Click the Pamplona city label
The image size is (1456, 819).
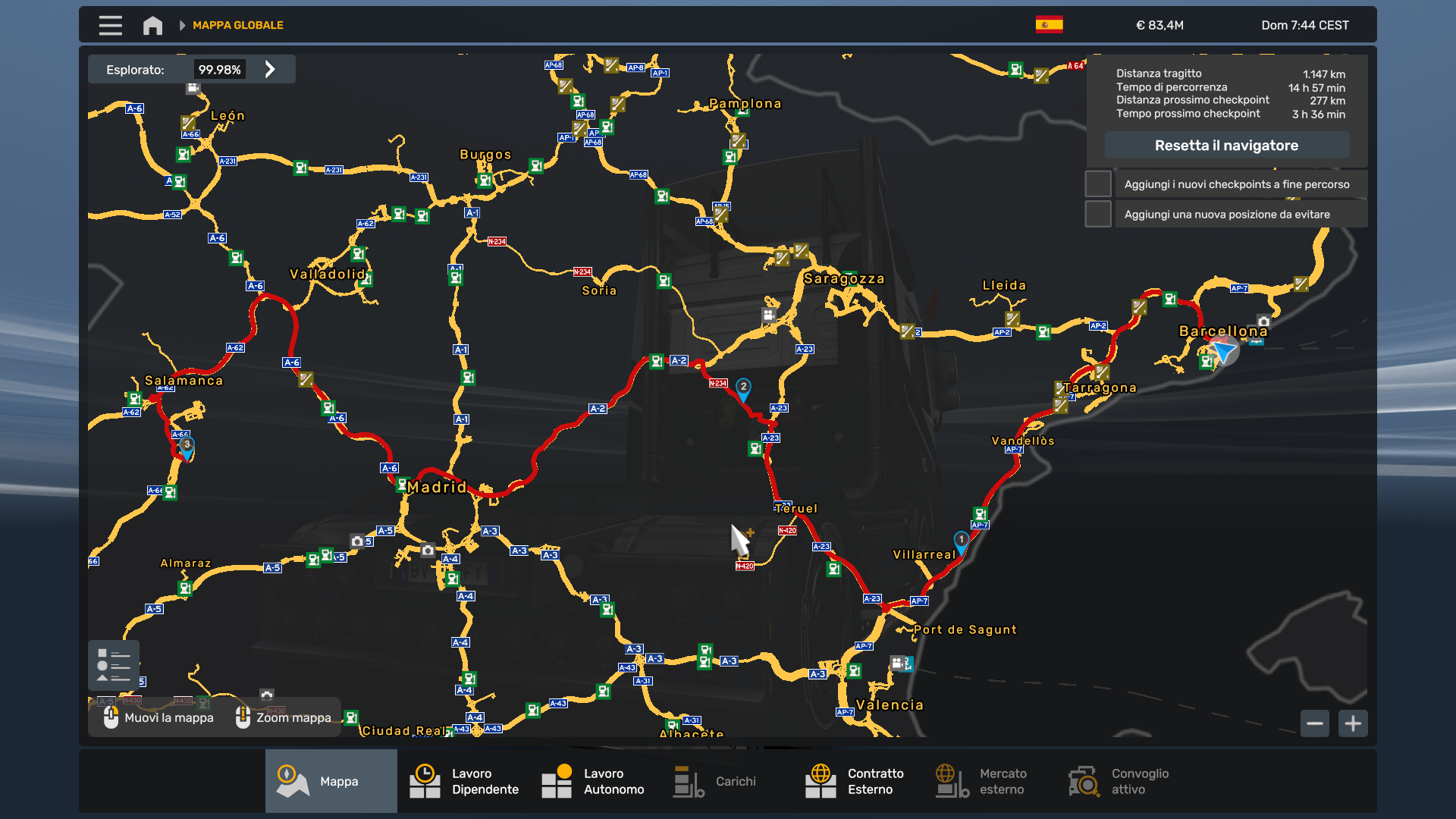click(745, 103)
